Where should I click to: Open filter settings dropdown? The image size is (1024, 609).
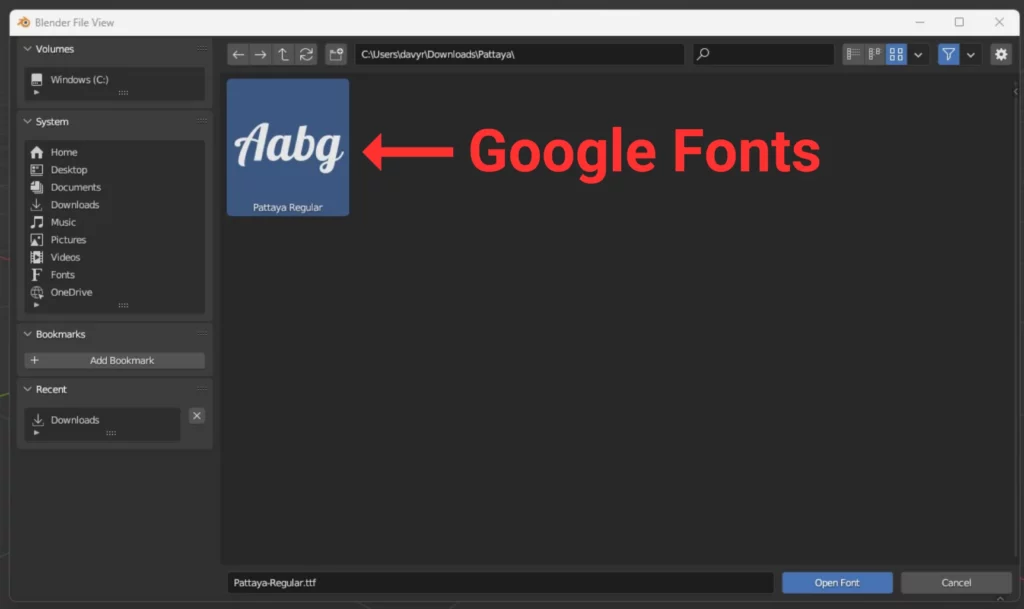[x=970, y=54]
